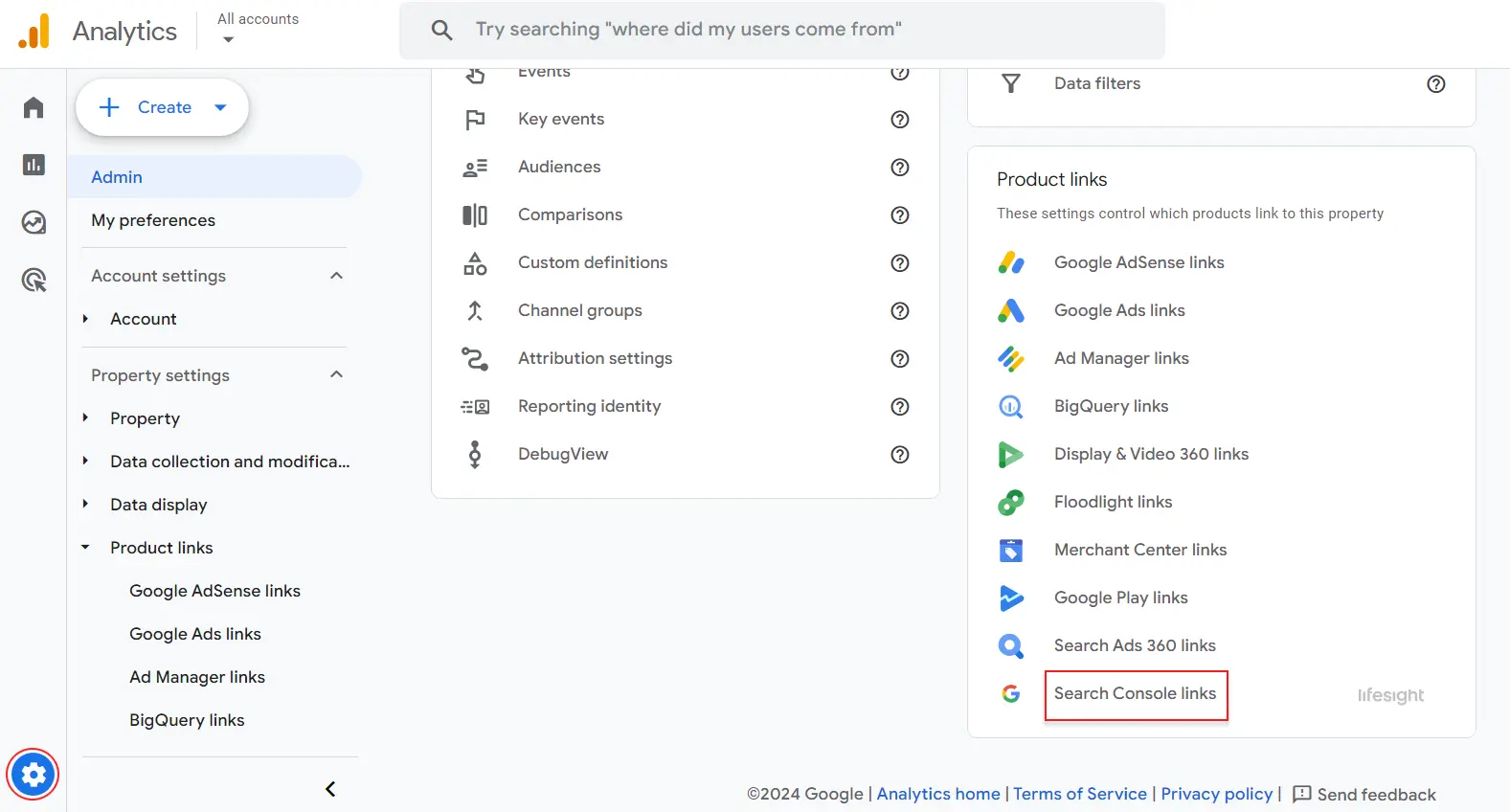Click the Merchant Center logo icon
Viewport: 1510px width, 812px height.
[1011, 550]
